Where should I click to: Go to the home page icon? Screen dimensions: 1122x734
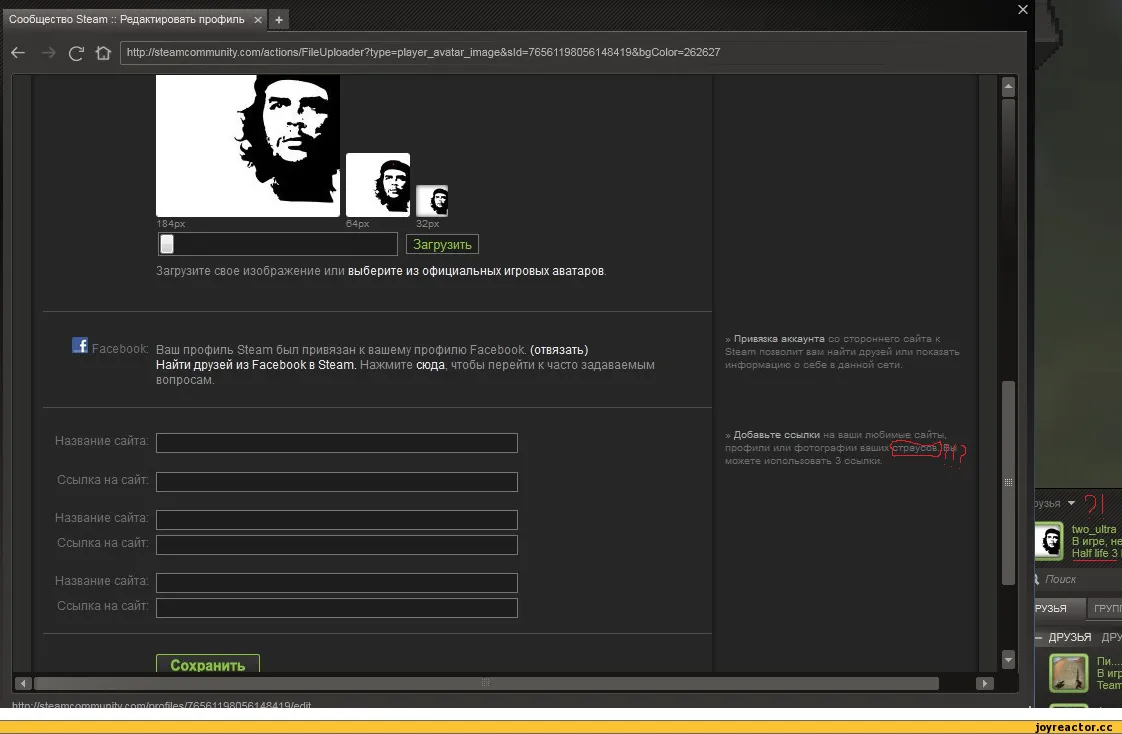(x=103, y=52)
